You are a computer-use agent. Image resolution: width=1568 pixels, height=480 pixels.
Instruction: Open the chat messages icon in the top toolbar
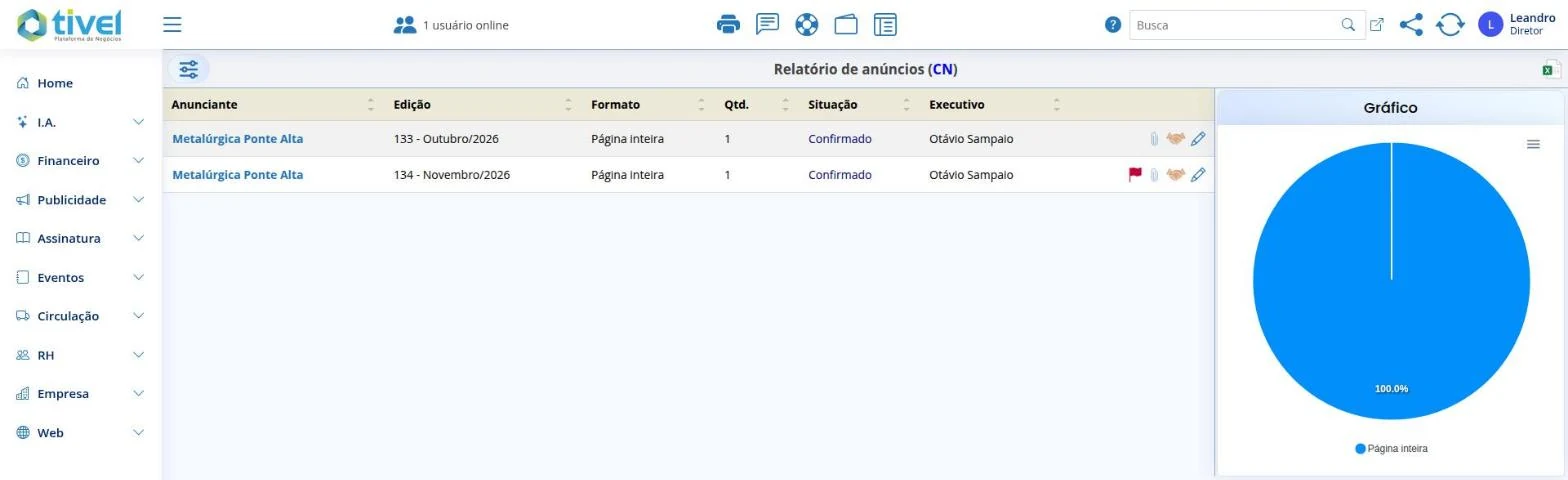coord(767,25)
